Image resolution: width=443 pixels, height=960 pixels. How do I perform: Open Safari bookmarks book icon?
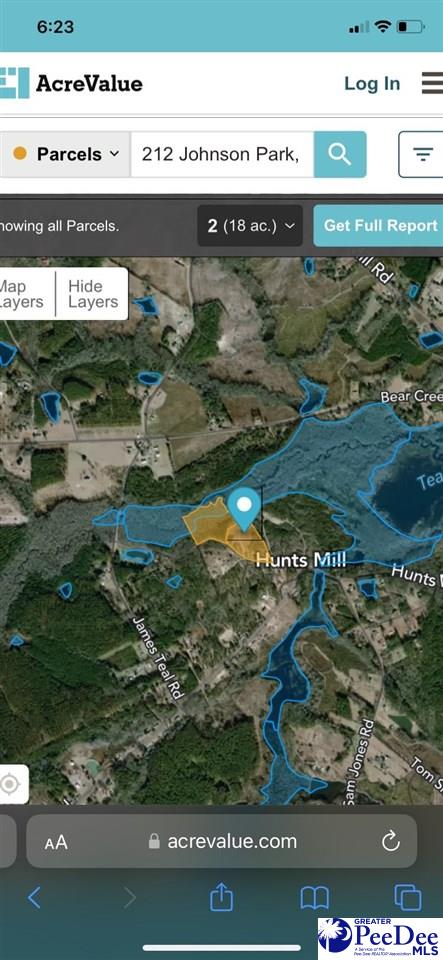(x=315, y=898)
